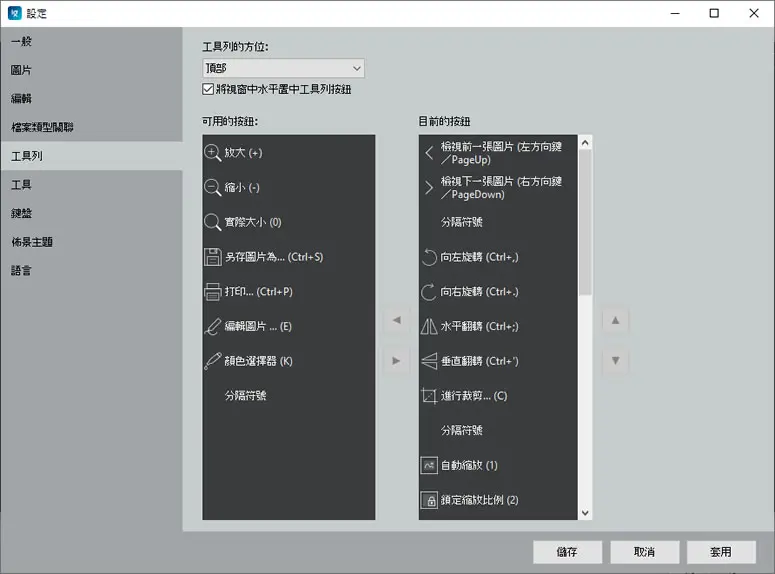Screen dimensions: 775x574
Task: Click the 打印 printer icon
Action: point(213,292)
